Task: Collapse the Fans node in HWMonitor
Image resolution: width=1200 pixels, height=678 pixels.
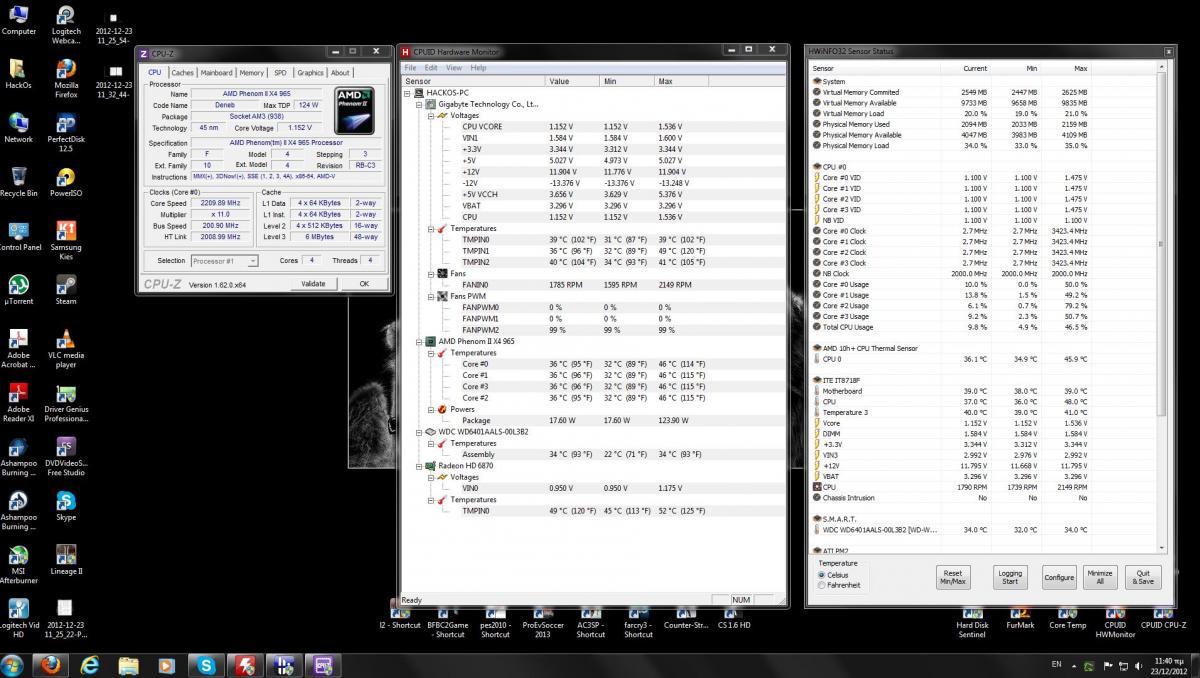Action: pos(430,273)
